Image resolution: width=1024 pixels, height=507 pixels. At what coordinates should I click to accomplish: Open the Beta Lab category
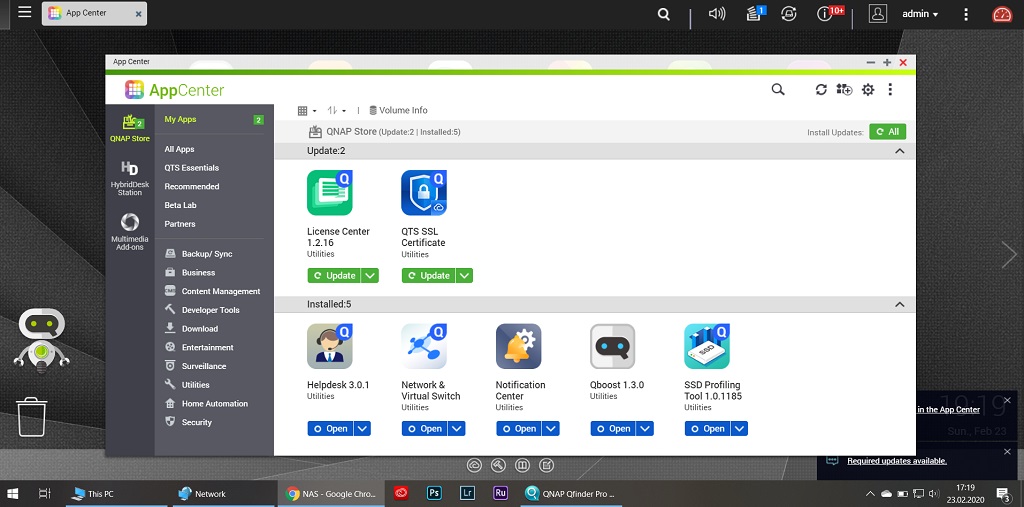tap(180, 205)
